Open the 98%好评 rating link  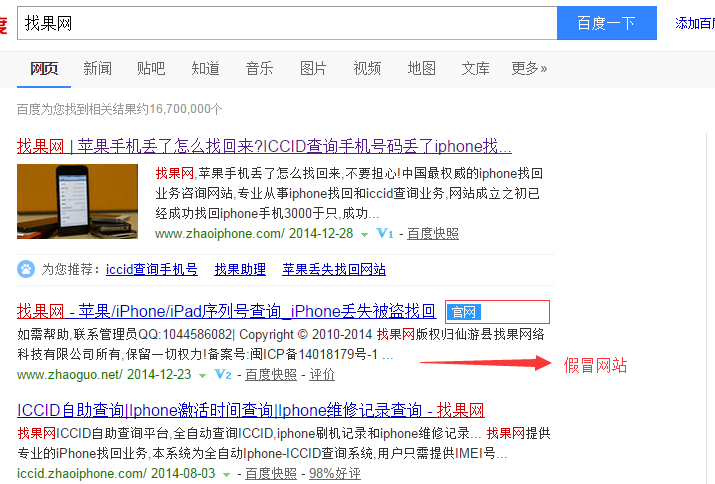[x=335, y=473]
